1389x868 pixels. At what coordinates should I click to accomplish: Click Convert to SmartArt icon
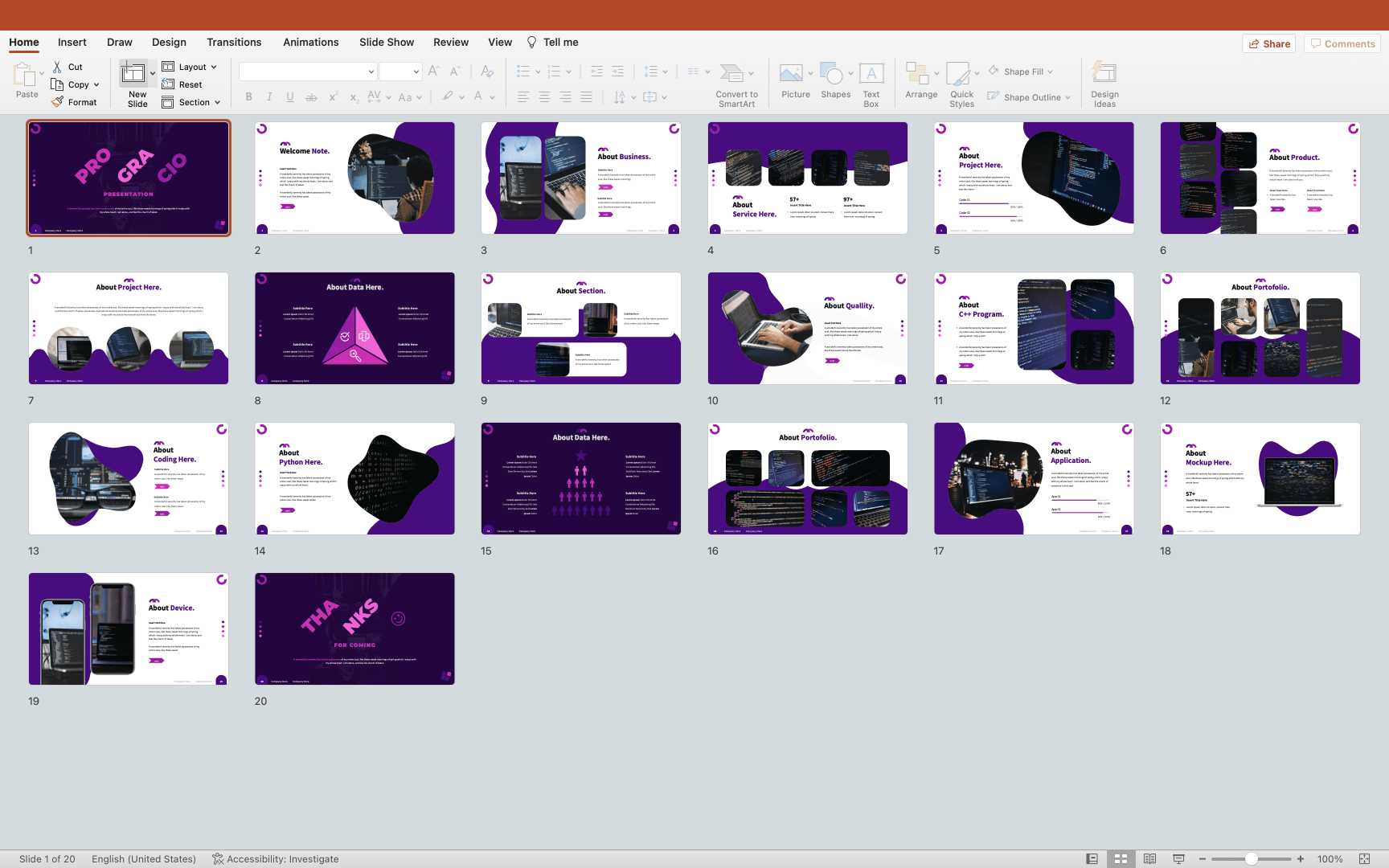731,74
